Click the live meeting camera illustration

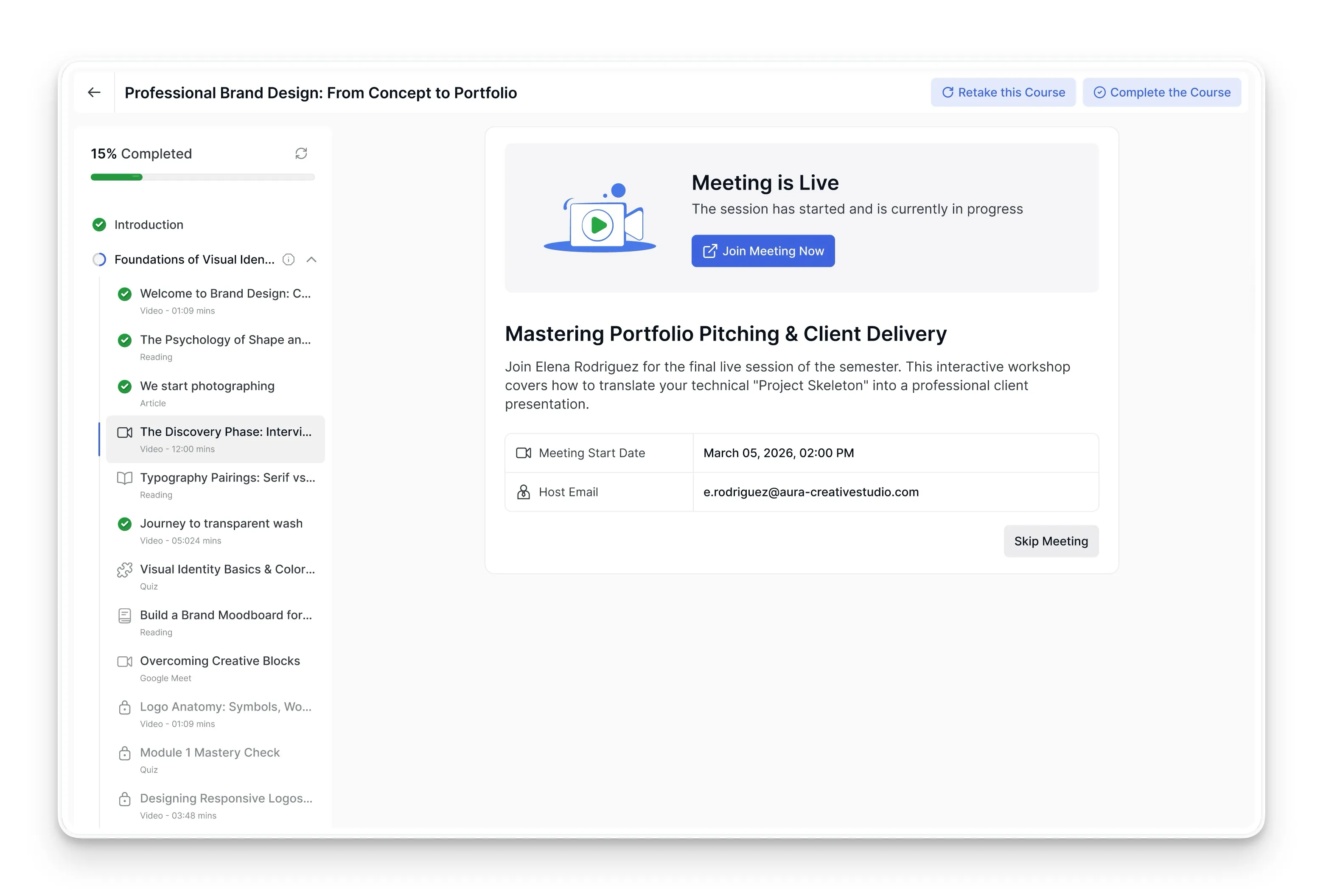[x=600, y=218]
